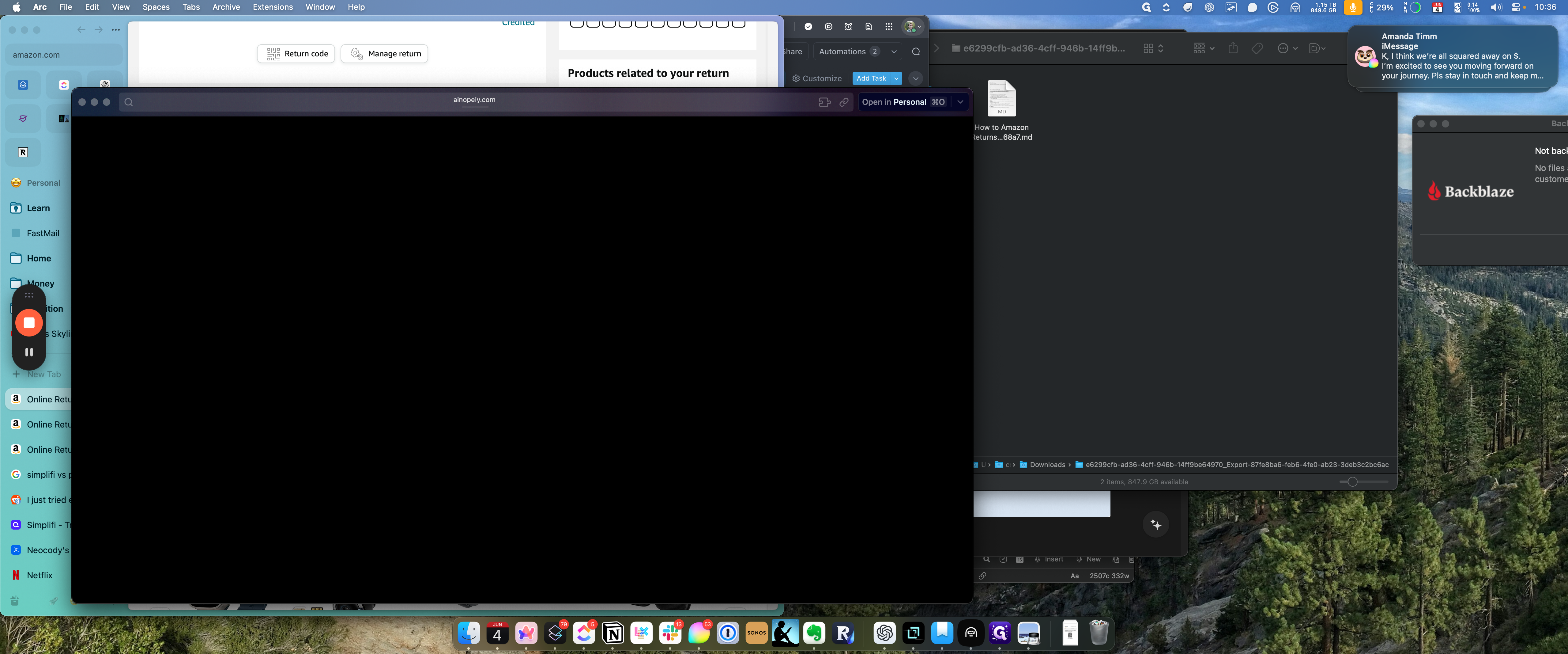Select the Neocody's tab in Arc sidebar
This screenshot has width=1568, height=654.
38,550
